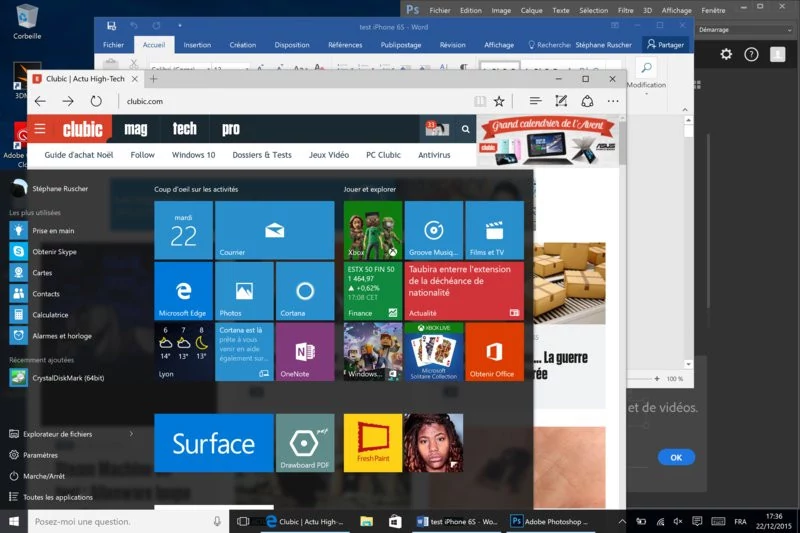Image resolution: width=800 pixels, height=533 pixels.
Task: Open the Store taskbar icon
Action: pyautogui.click(x=395, y=521)
